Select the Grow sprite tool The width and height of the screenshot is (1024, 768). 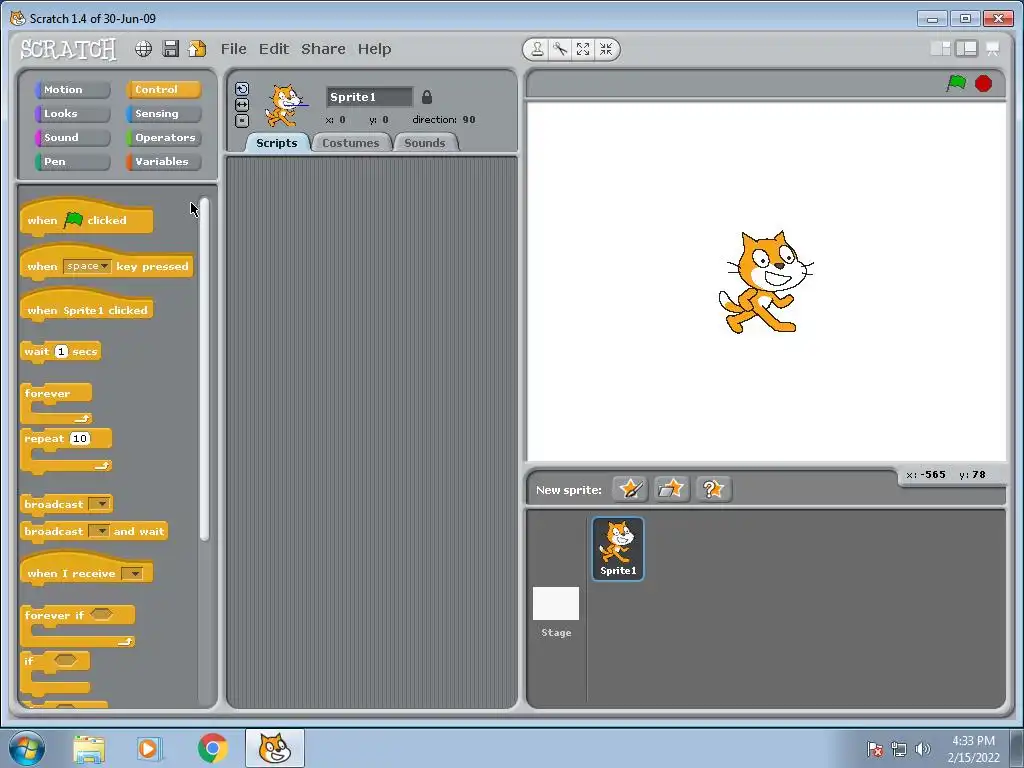[x=583, y=49]
